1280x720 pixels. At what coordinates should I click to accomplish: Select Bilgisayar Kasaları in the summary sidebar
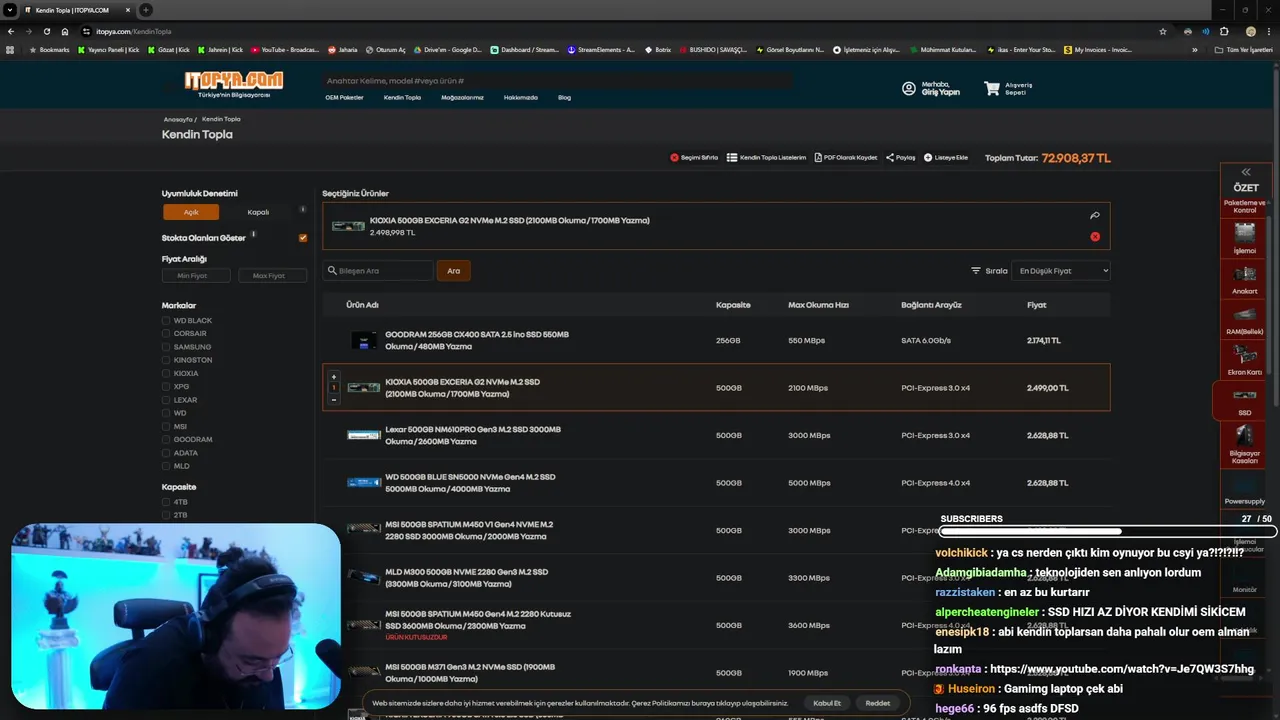(x=1245, y=446)
